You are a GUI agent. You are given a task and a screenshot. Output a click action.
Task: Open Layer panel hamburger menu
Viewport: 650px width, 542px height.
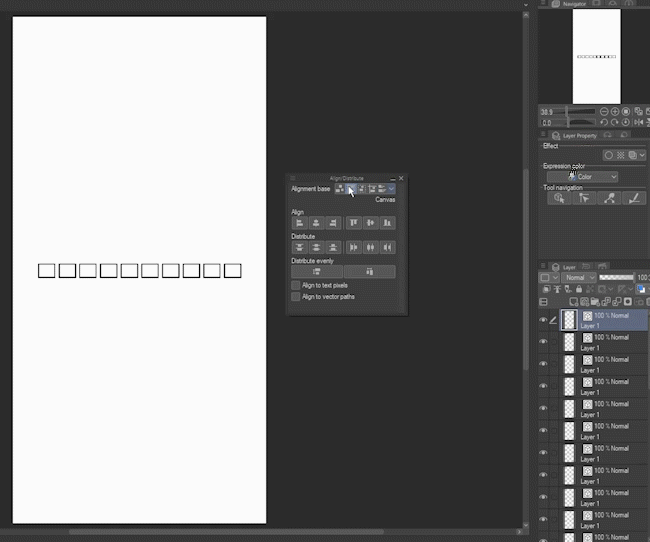coord(543,266)
